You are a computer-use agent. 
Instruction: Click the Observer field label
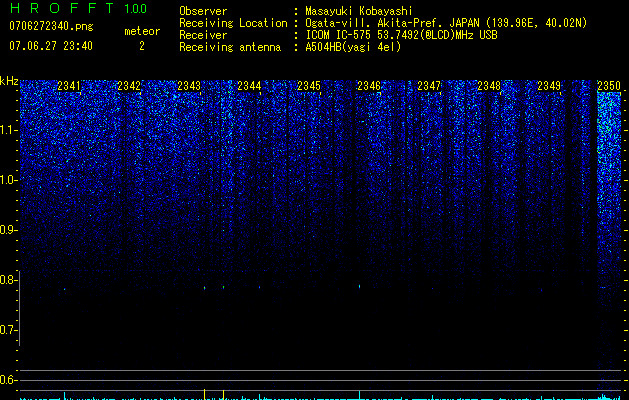coord(203,11)
